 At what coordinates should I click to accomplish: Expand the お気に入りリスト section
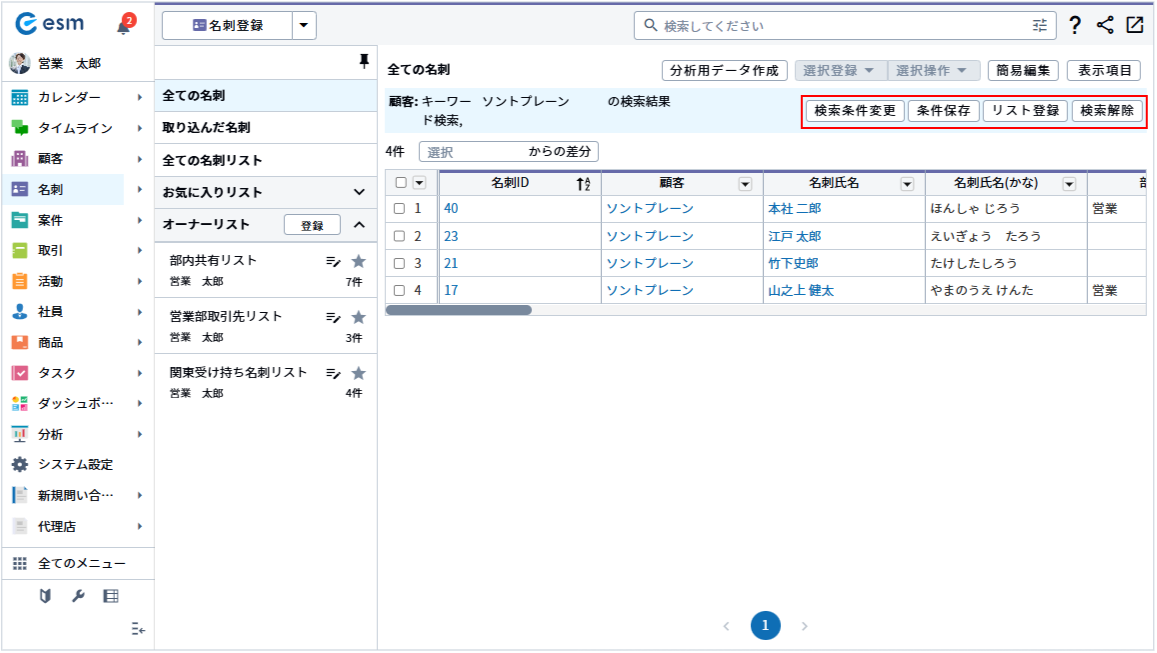[x=359, y=192]
